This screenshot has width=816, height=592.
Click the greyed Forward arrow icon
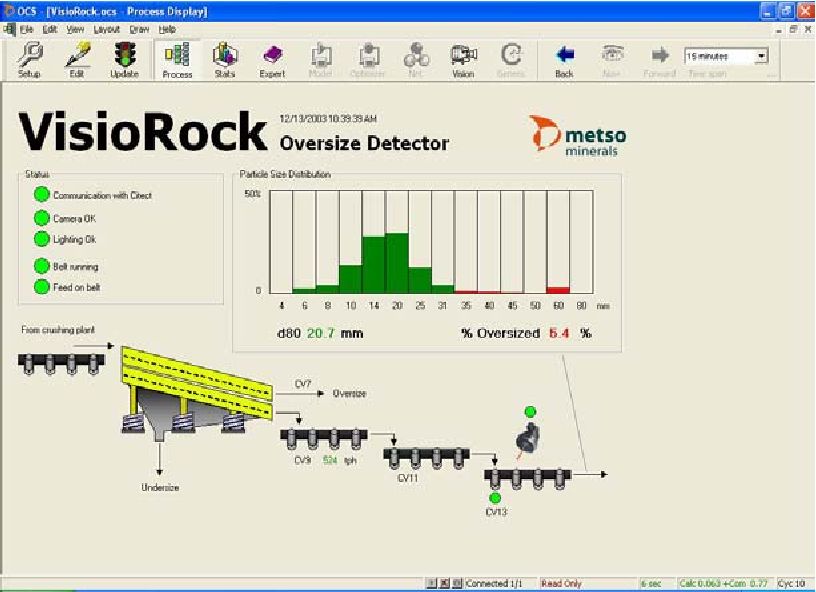tap(659, 60)
